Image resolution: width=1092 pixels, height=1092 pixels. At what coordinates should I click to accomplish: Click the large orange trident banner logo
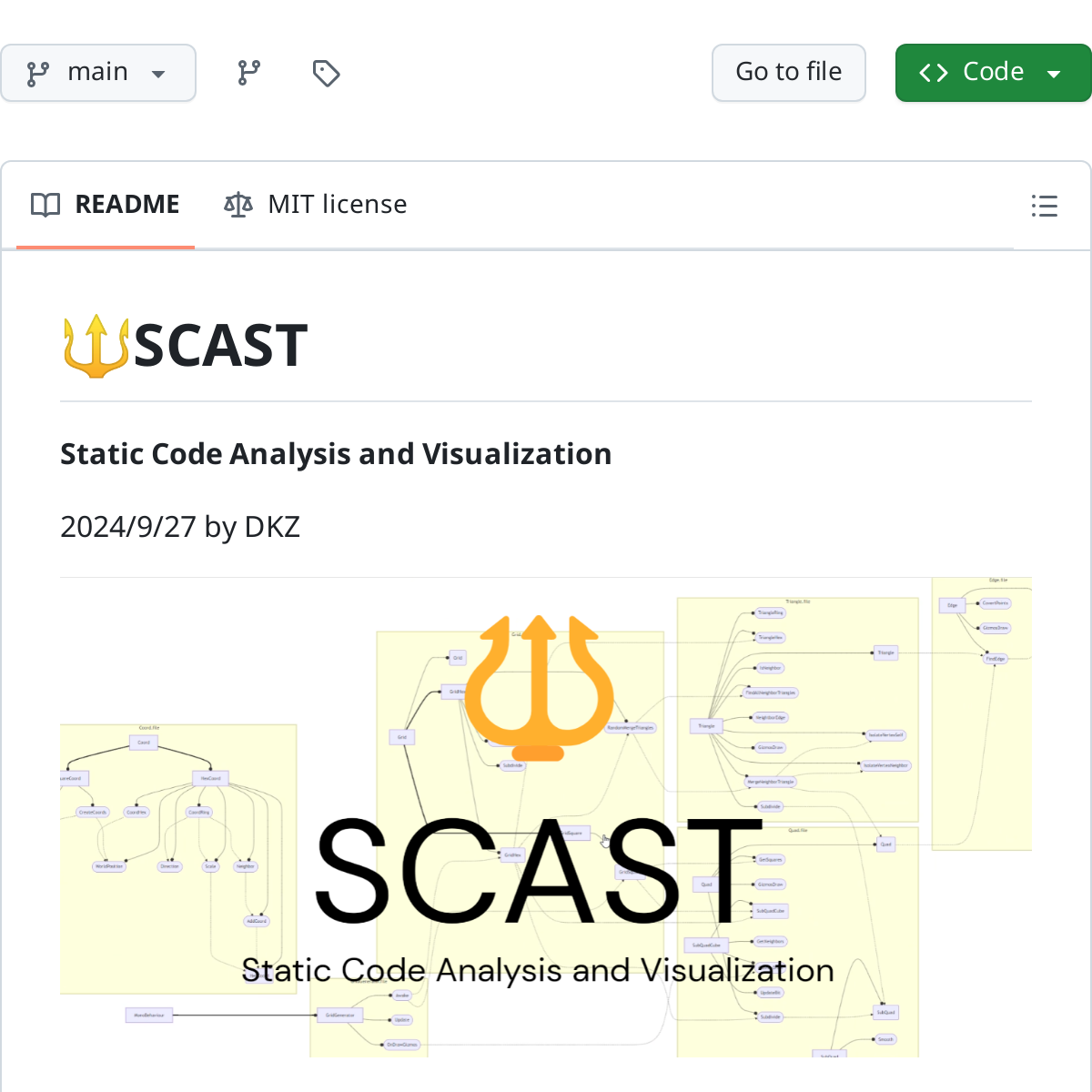tap(539, 687)
